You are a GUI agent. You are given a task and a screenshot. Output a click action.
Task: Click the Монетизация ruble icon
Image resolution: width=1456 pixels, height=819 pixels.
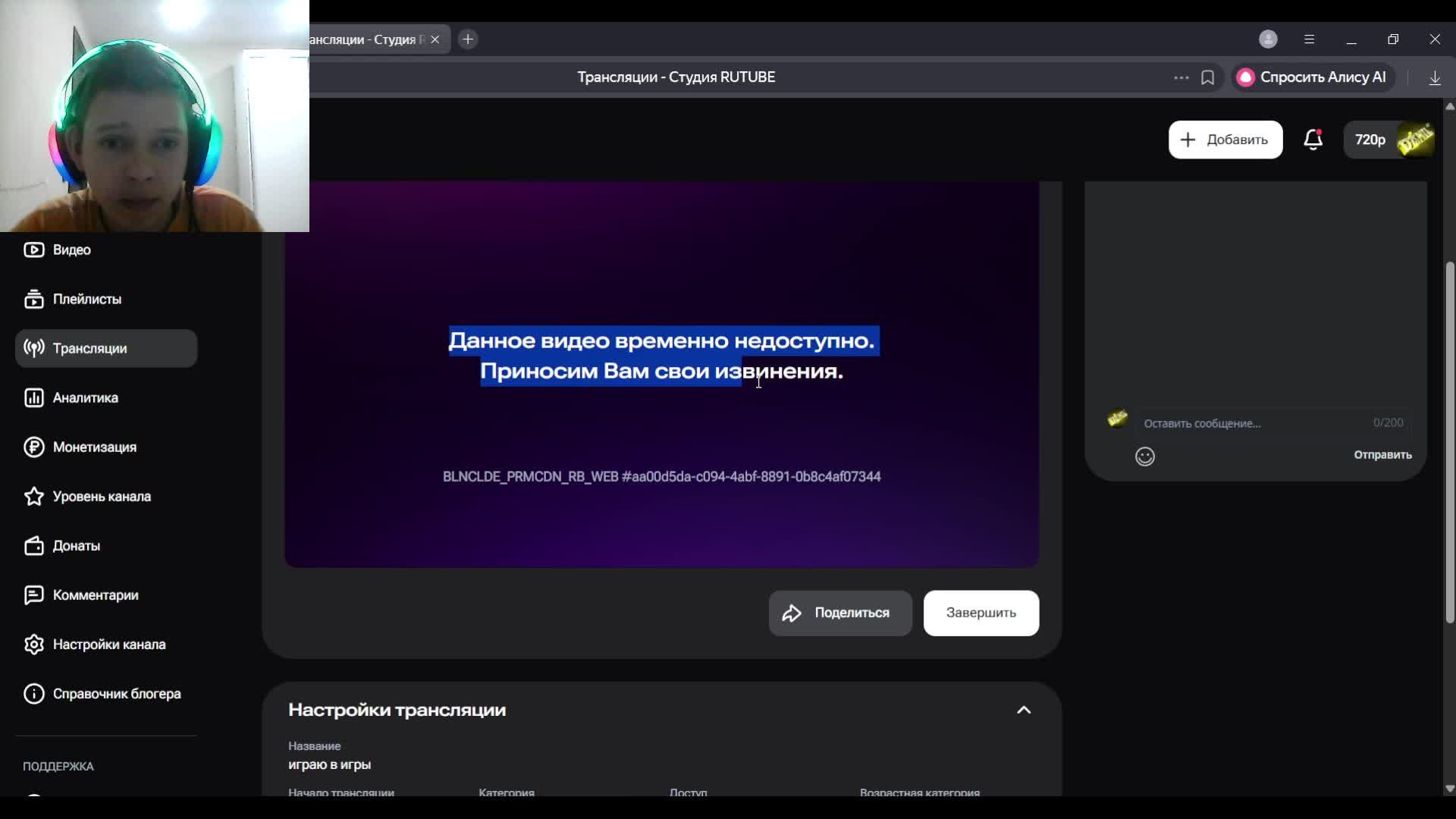(33, 447)
